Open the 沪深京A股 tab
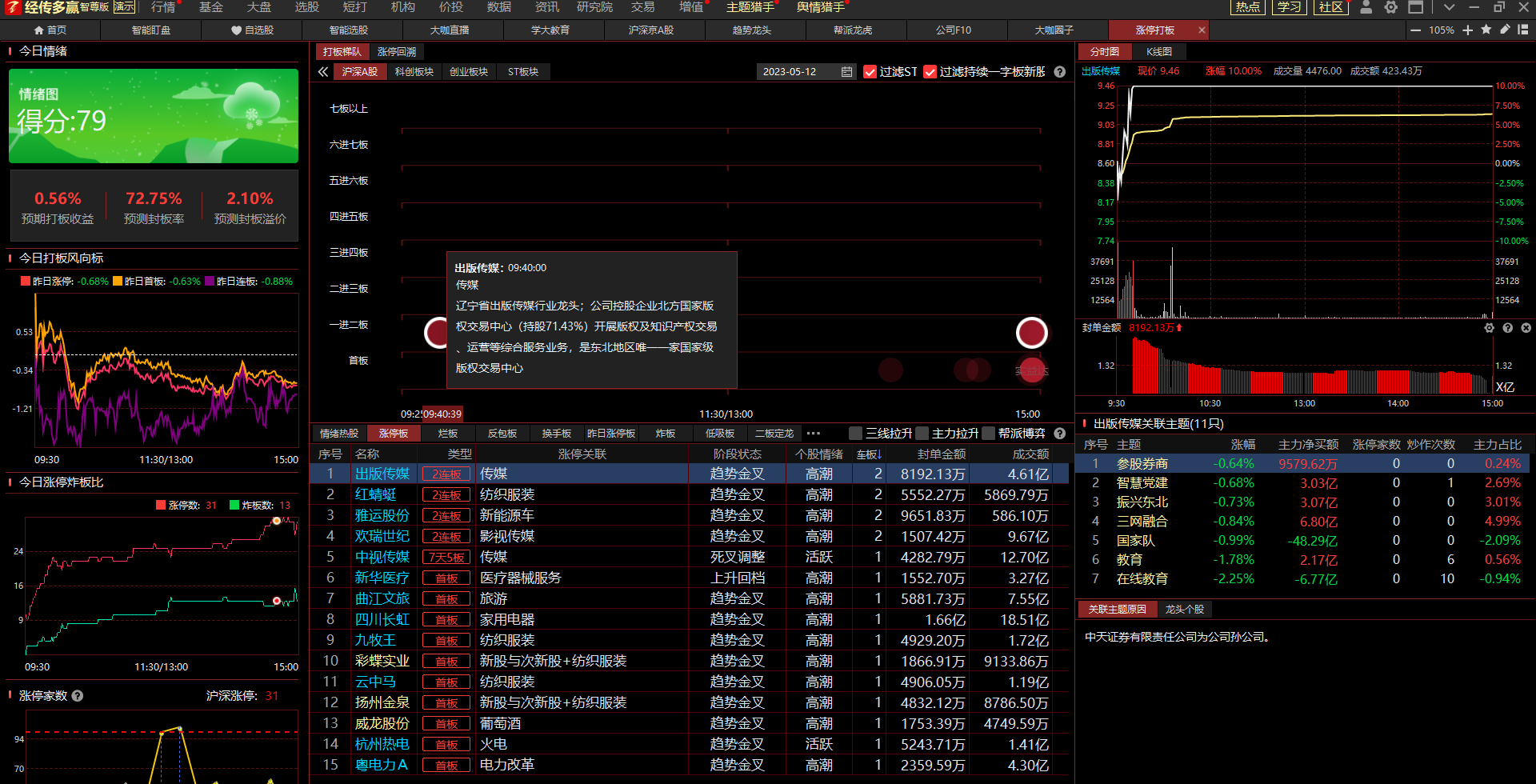 coord(651,30)
